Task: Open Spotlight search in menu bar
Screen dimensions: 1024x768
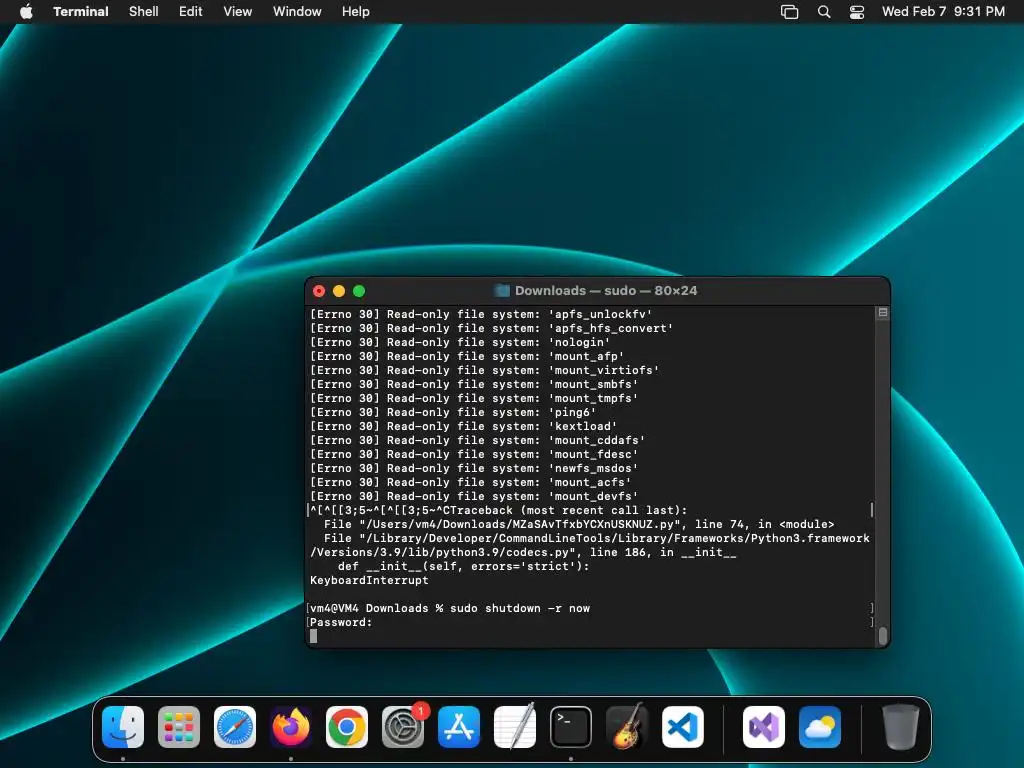Action: (824, 12)
